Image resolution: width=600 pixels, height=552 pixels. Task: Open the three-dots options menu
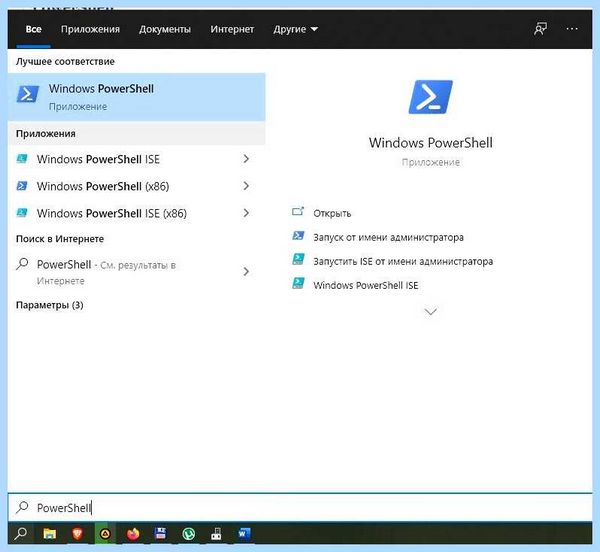pyautogui.click(x=572, y=29)
